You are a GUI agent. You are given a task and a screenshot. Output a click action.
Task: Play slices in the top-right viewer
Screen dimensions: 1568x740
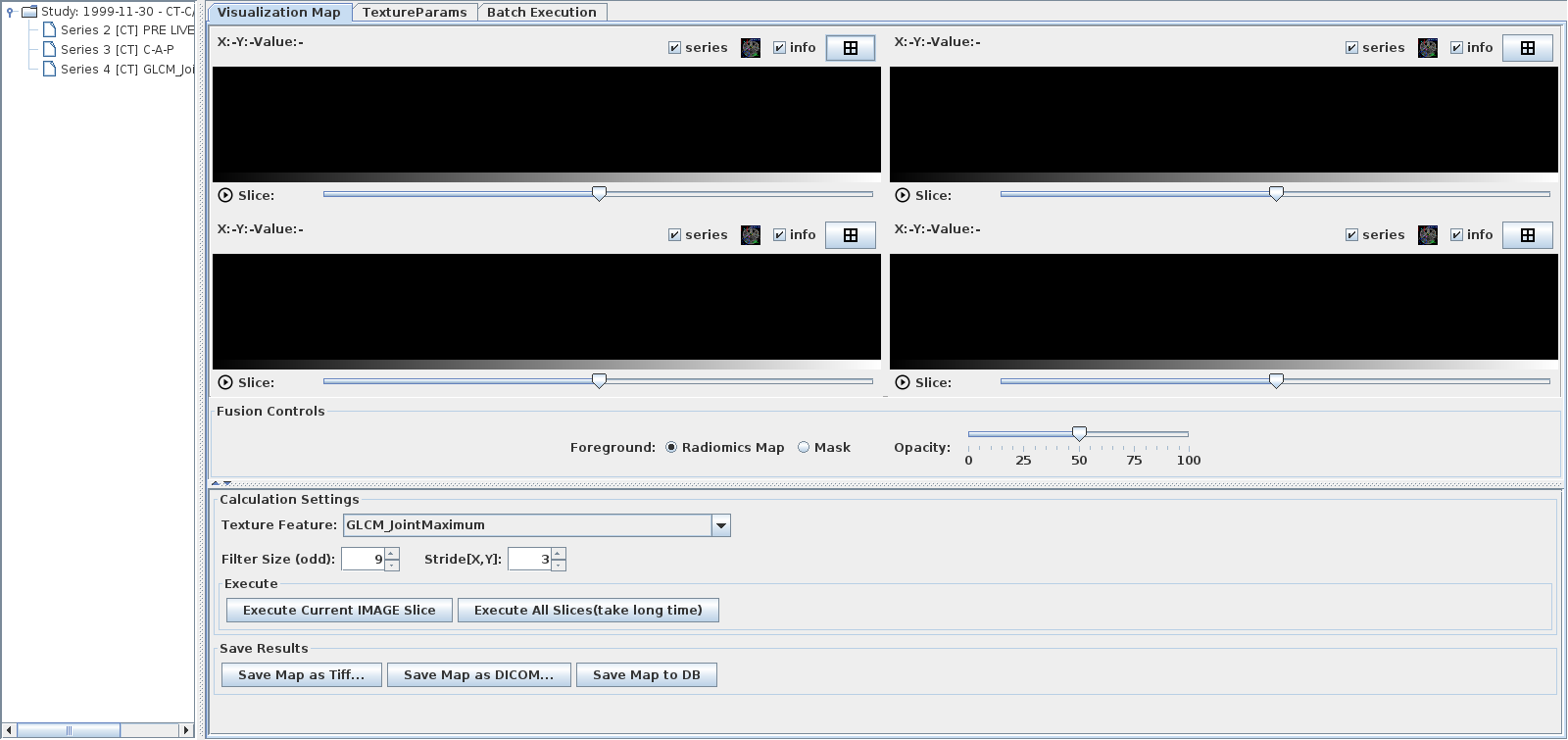tap(903, 195)
